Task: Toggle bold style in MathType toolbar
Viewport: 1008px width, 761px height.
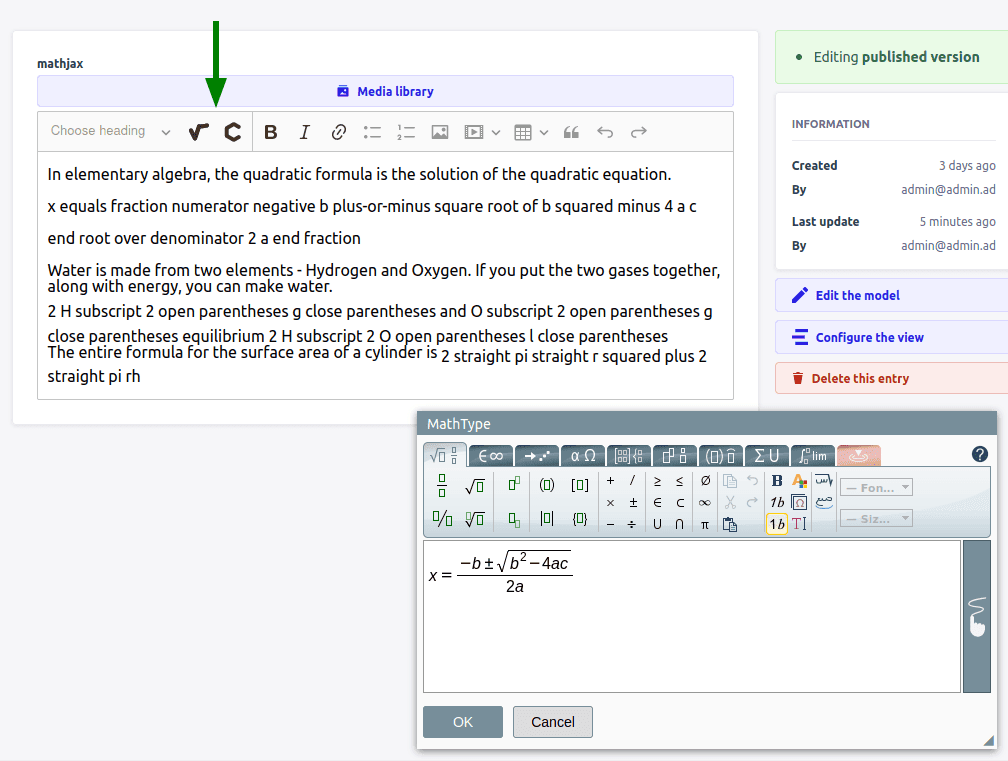Action: 777,481
